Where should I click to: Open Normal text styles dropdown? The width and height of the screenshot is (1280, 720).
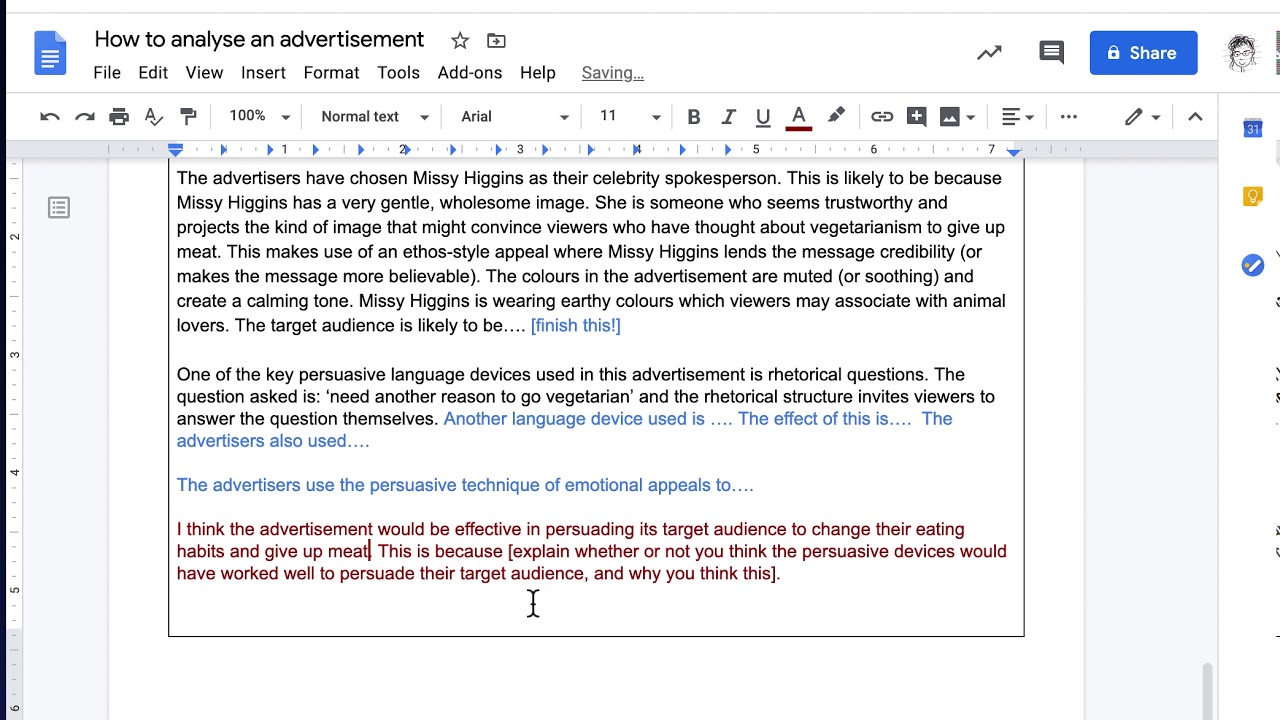tap(375, 117)
